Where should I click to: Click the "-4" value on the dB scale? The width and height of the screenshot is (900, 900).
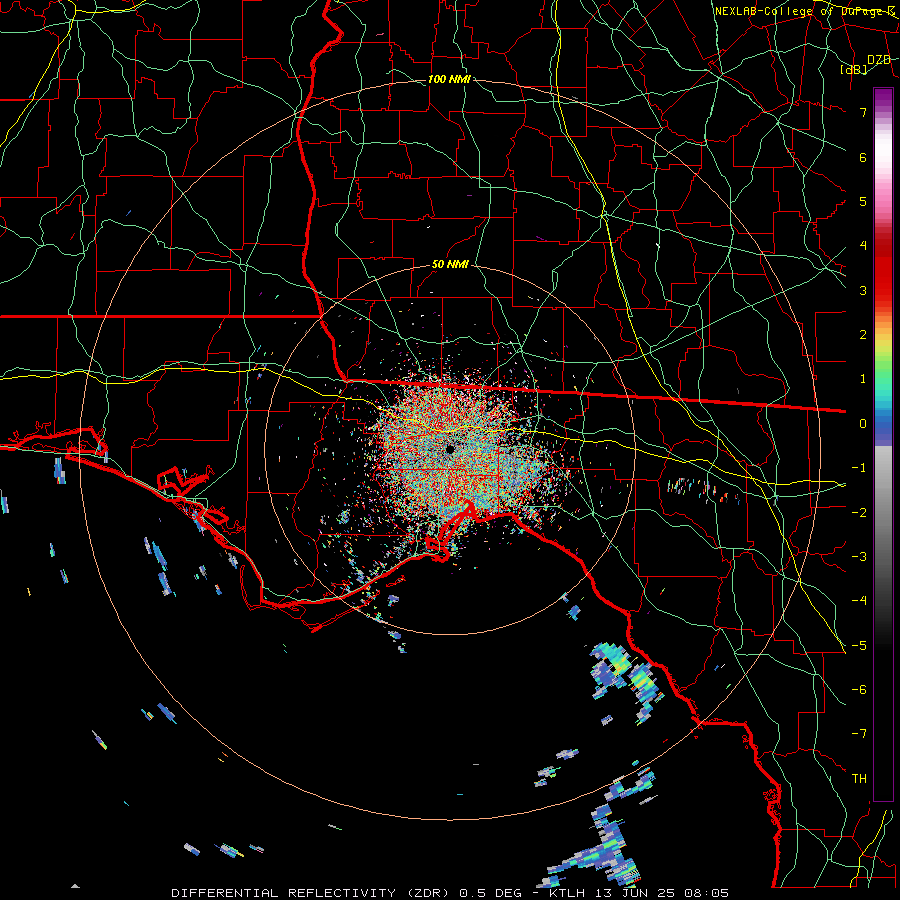[x=859, y=601]
